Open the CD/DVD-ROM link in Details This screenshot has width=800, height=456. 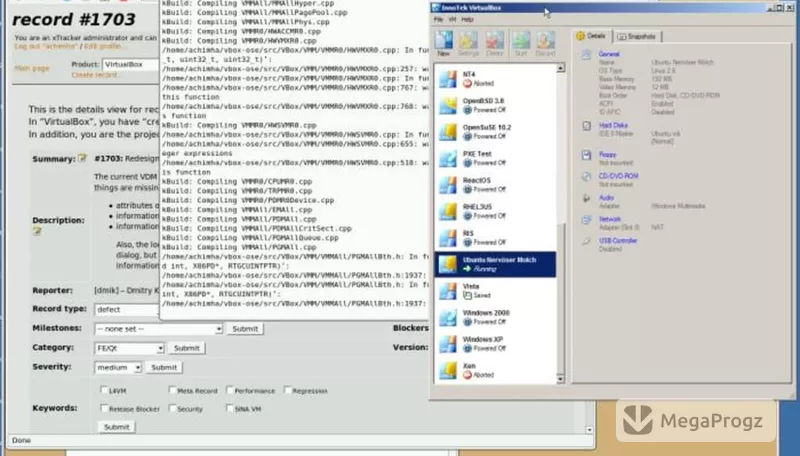point(618,176)
